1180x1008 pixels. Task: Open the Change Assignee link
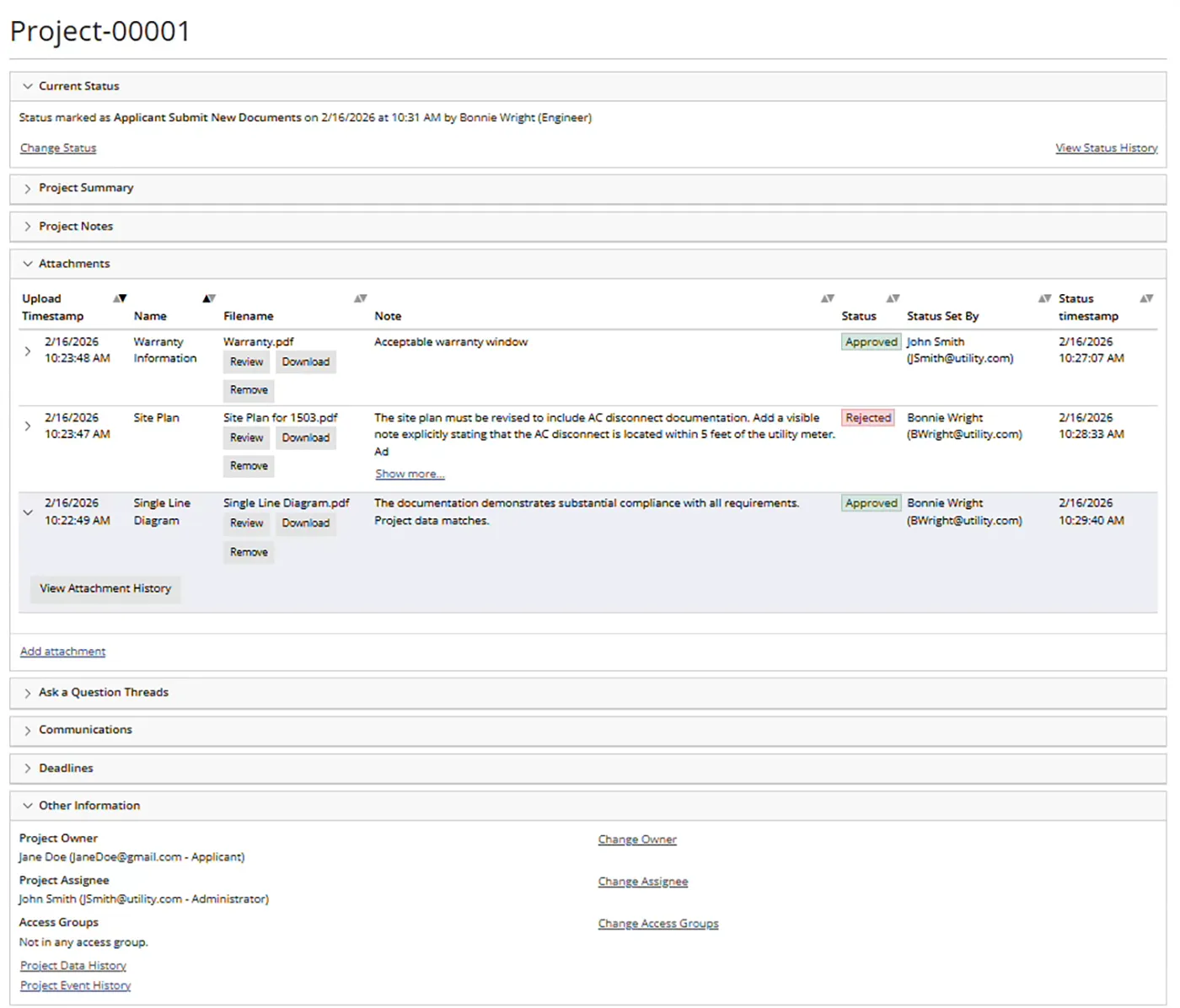click(643, 882)
